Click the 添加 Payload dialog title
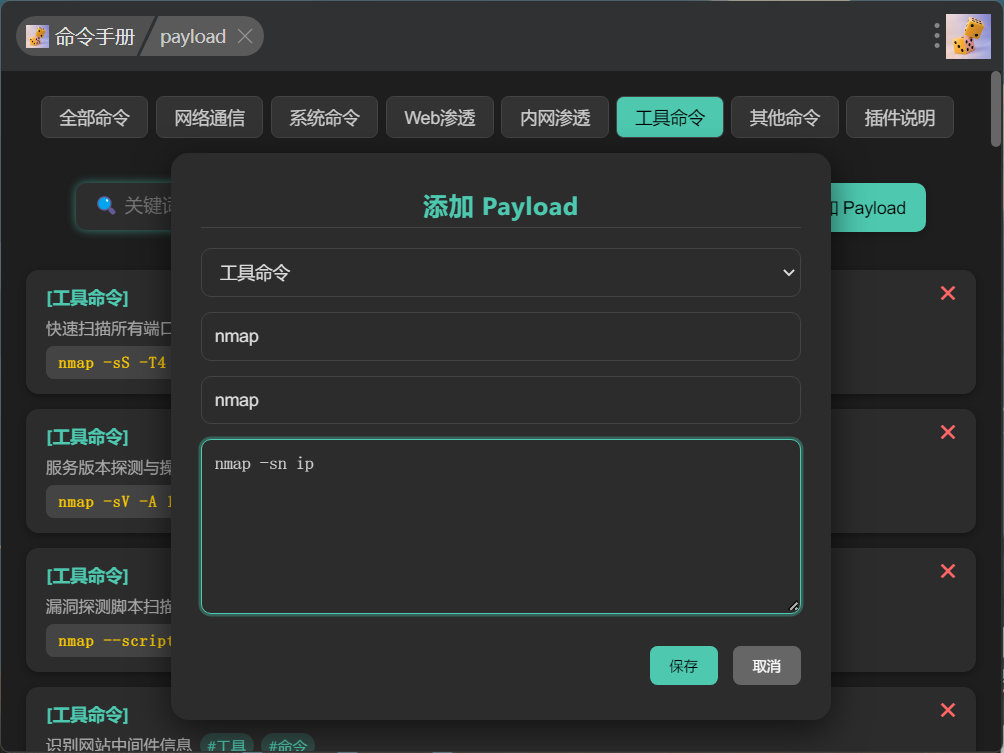1004x753 pixels. (500, 207)
